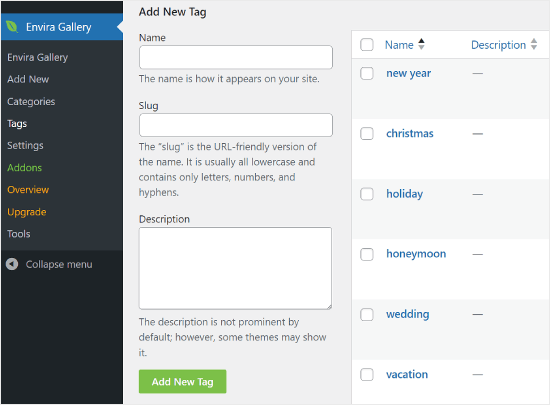
Task: Open the wedding tag link
Action: (408, 314)
